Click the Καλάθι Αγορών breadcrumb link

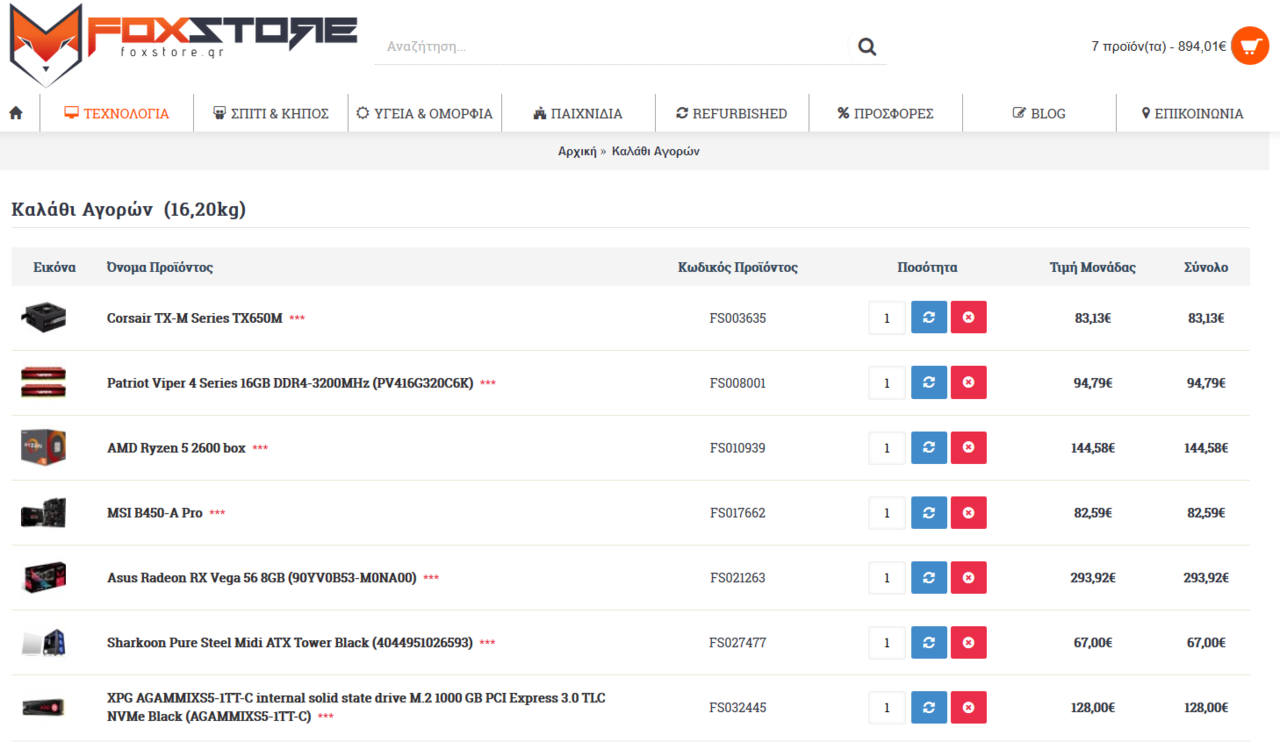tap(655, 151)
